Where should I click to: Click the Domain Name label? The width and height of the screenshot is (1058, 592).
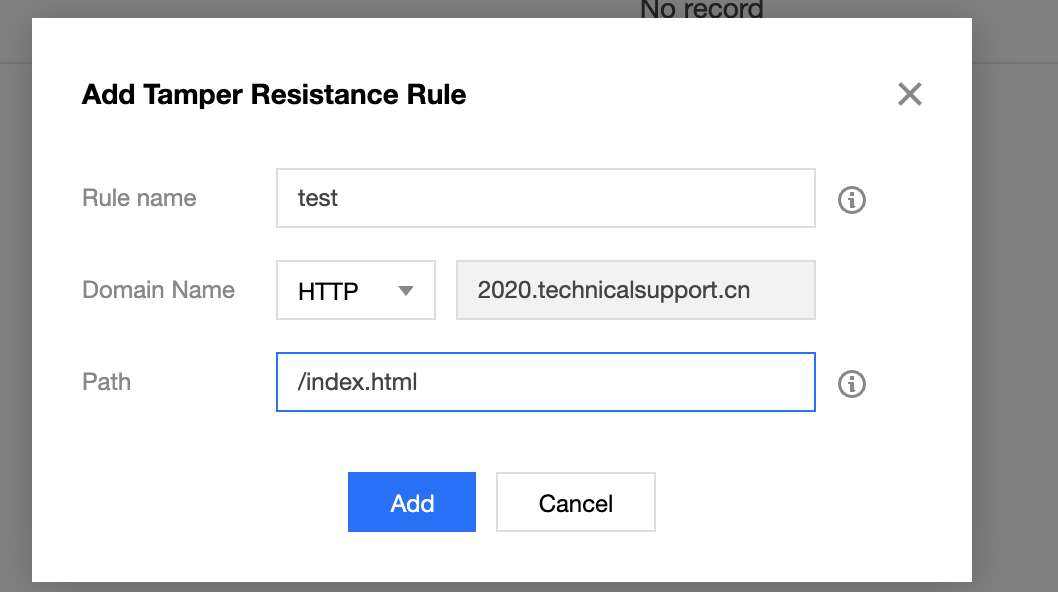coord(159,290)
